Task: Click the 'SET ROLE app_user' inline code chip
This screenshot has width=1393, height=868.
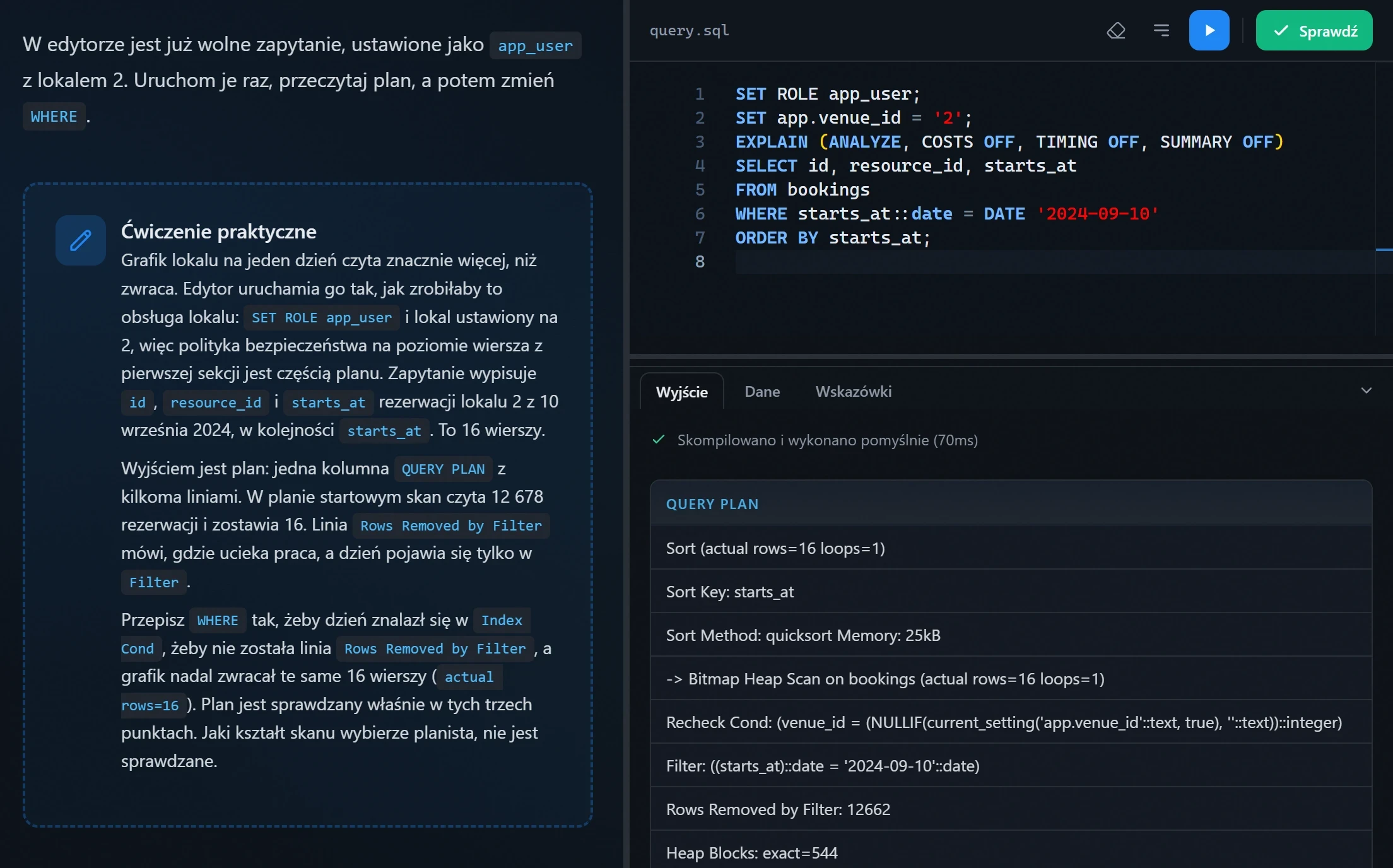Action: 322,317
